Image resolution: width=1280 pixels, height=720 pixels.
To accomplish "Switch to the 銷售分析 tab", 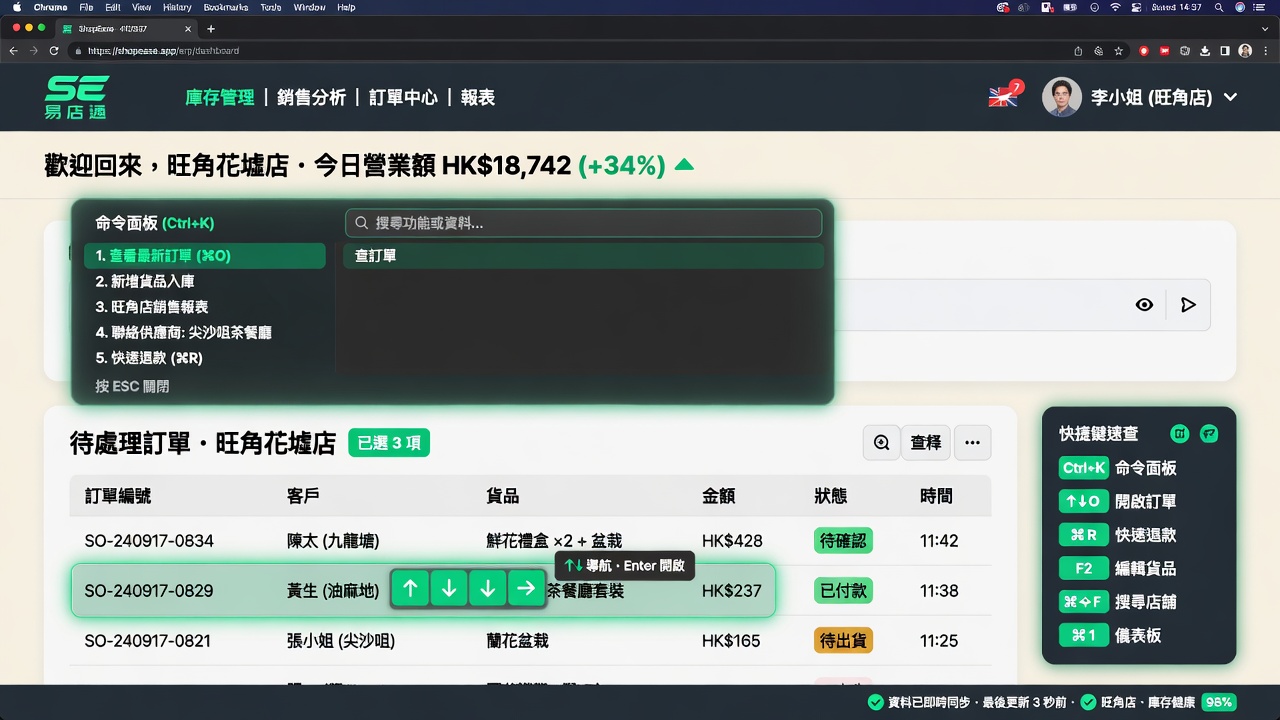I will [x=312, y=97].
